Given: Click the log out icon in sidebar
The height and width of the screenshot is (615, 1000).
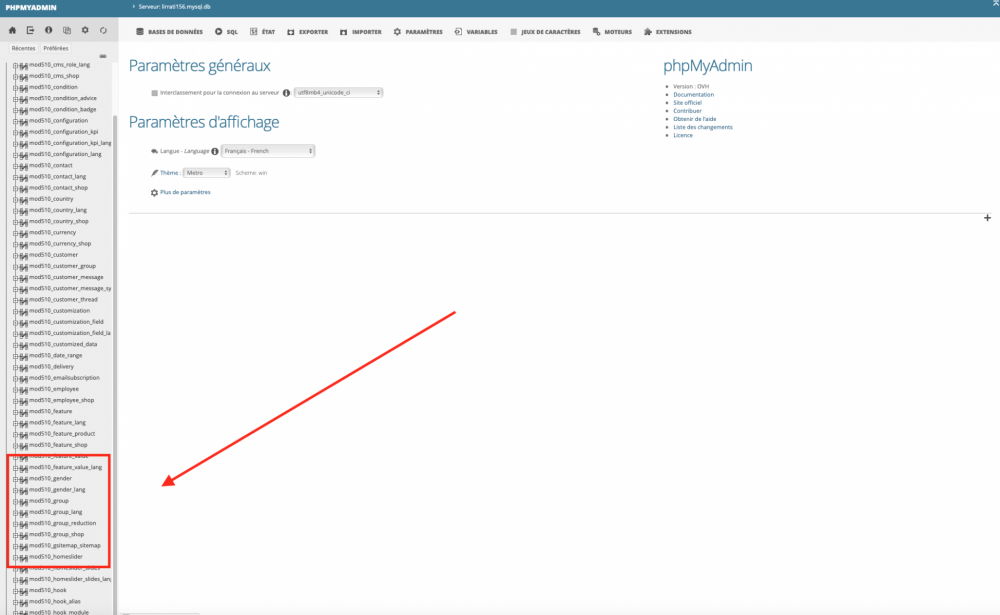Looking at the screenshot, I should [30, 30].
